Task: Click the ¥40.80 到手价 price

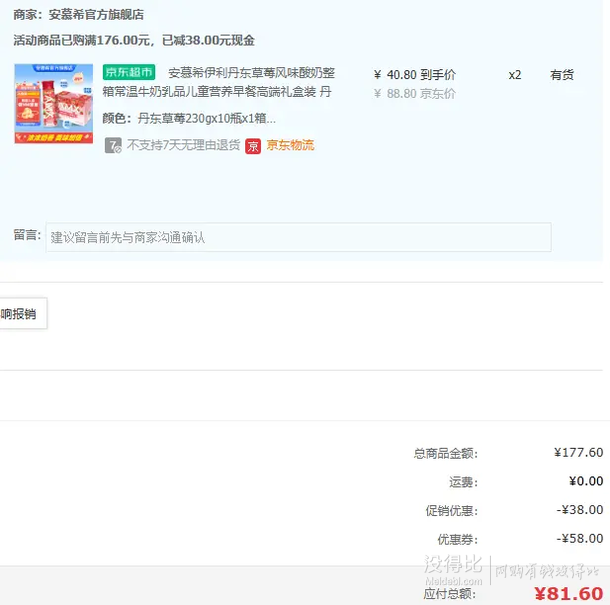Action: [415, 75]
